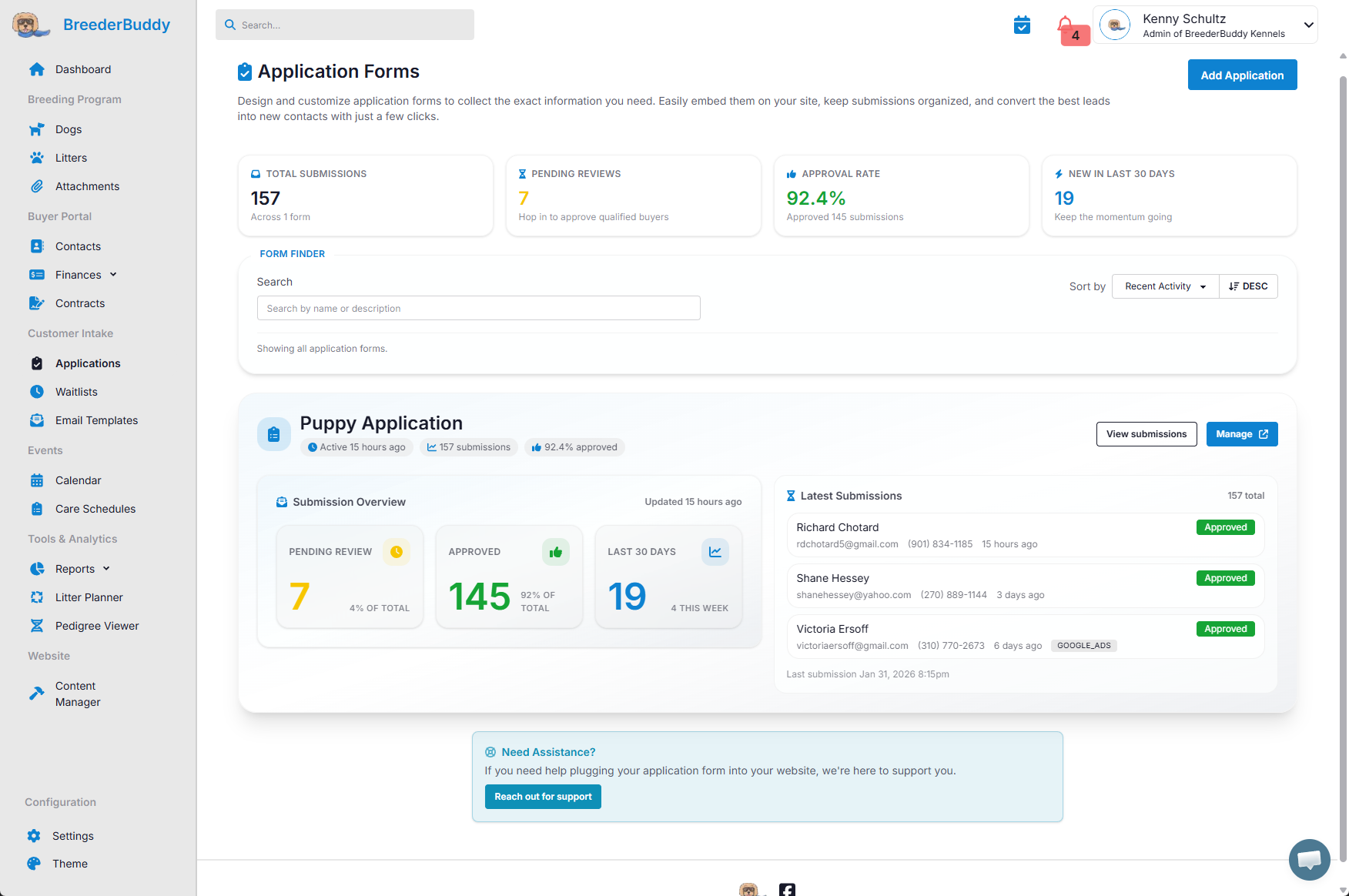Open the Recent Activity sort dropdown
1349x896 pixels.
click(x=1164, y=286)
